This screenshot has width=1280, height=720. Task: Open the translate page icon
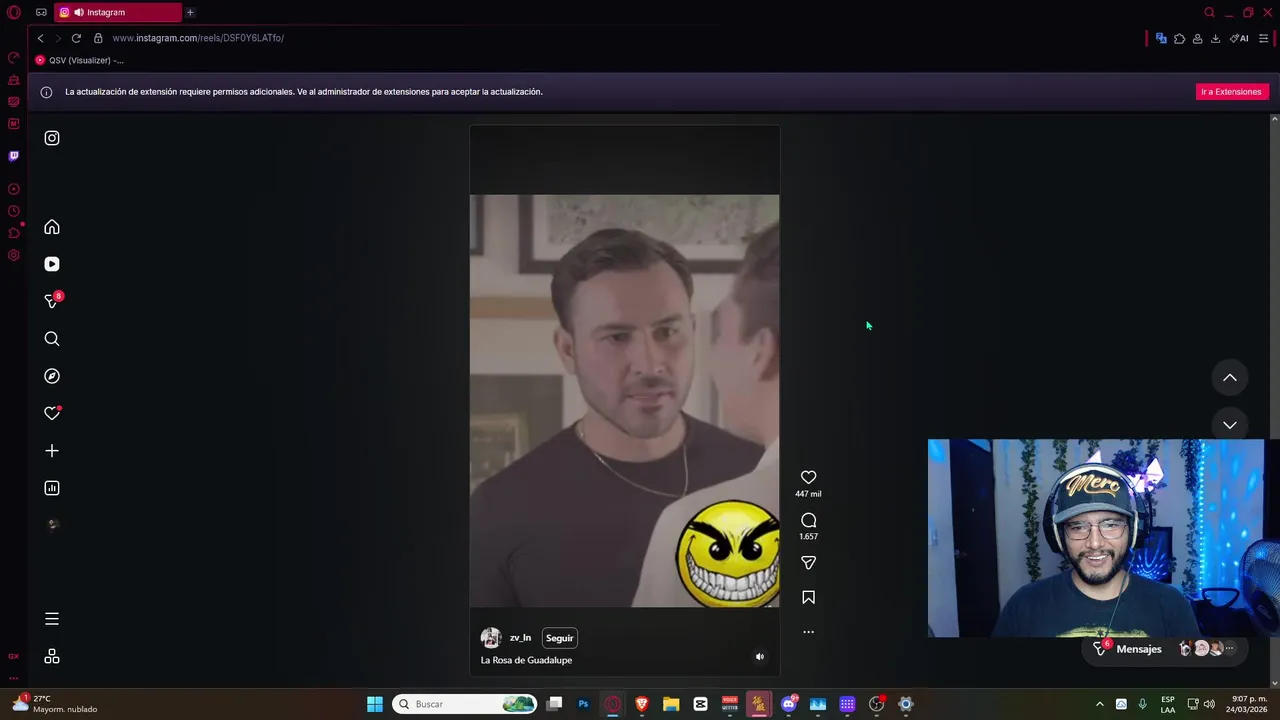[x=1161, y=38]
